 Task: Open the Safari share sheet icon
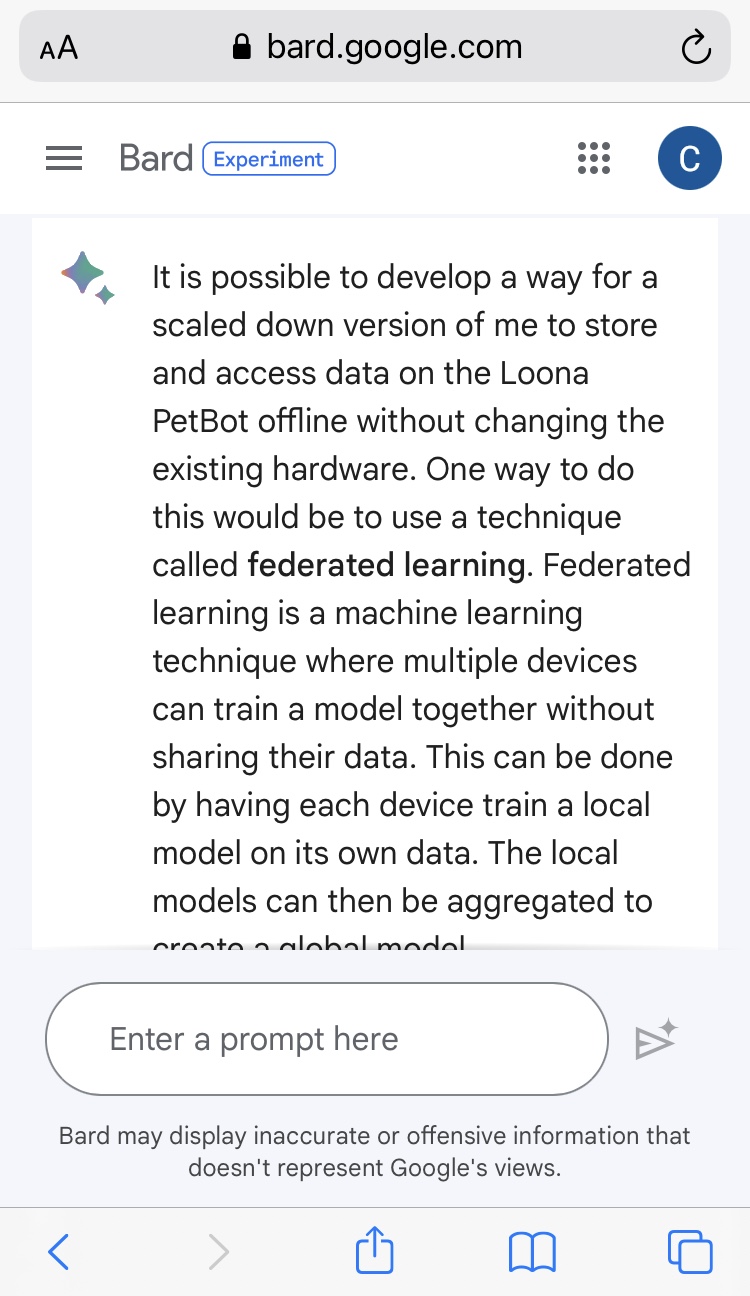point(375,1252)
